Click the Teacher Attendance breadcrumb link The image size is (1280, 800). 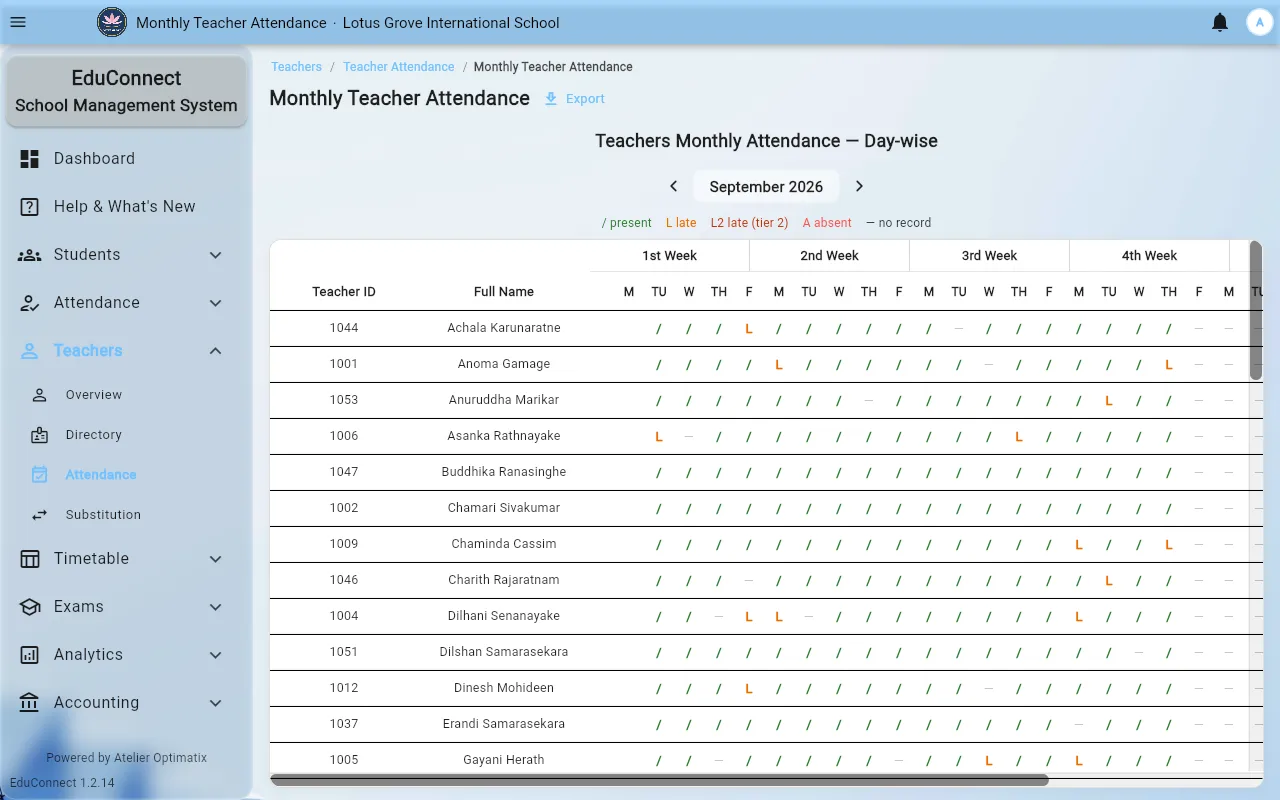(x=398, y=67)
